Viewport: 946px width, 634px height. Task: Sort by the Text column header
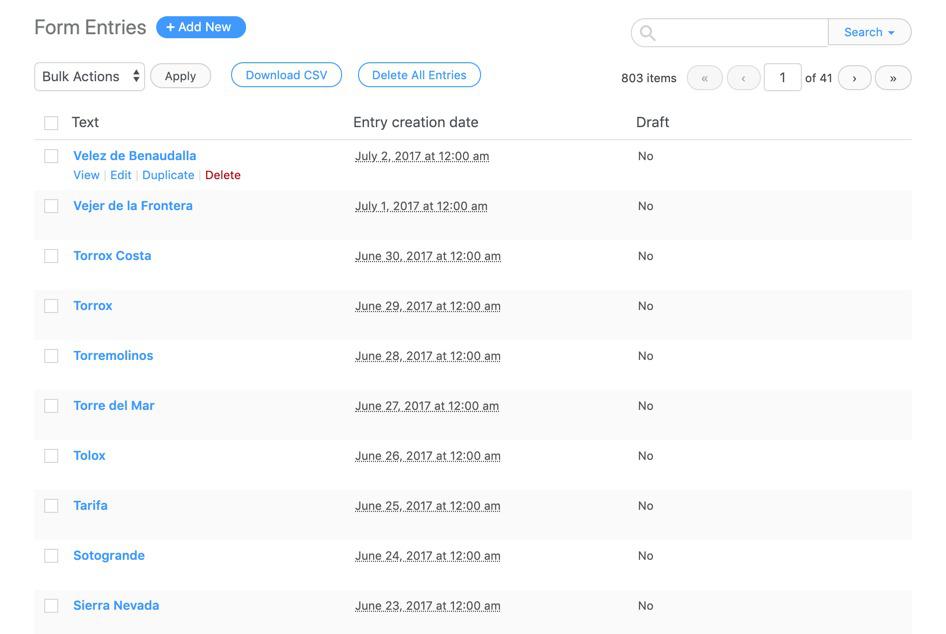click(x=85, y=122)
